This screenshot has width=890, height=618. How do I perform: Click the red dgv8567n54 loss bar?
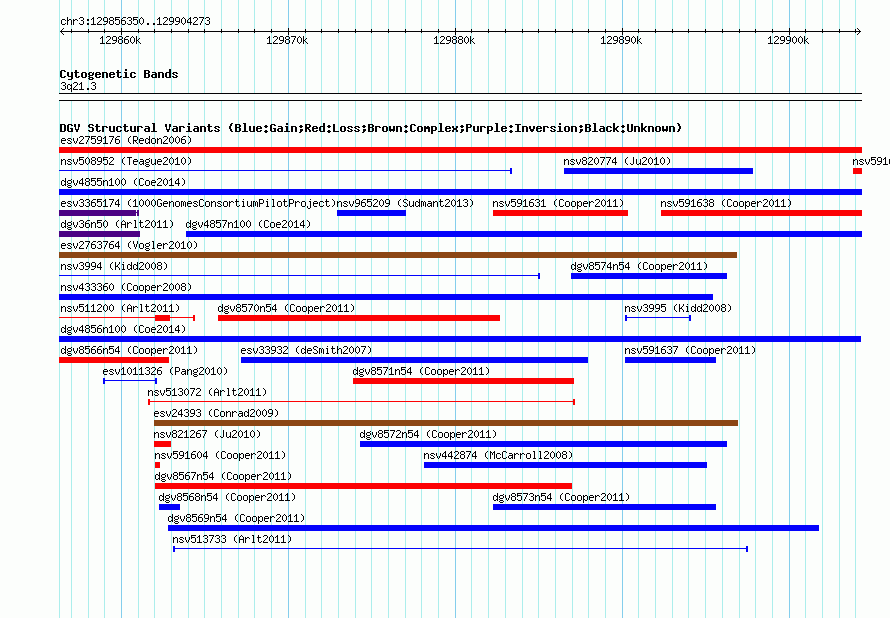(363, 486)
